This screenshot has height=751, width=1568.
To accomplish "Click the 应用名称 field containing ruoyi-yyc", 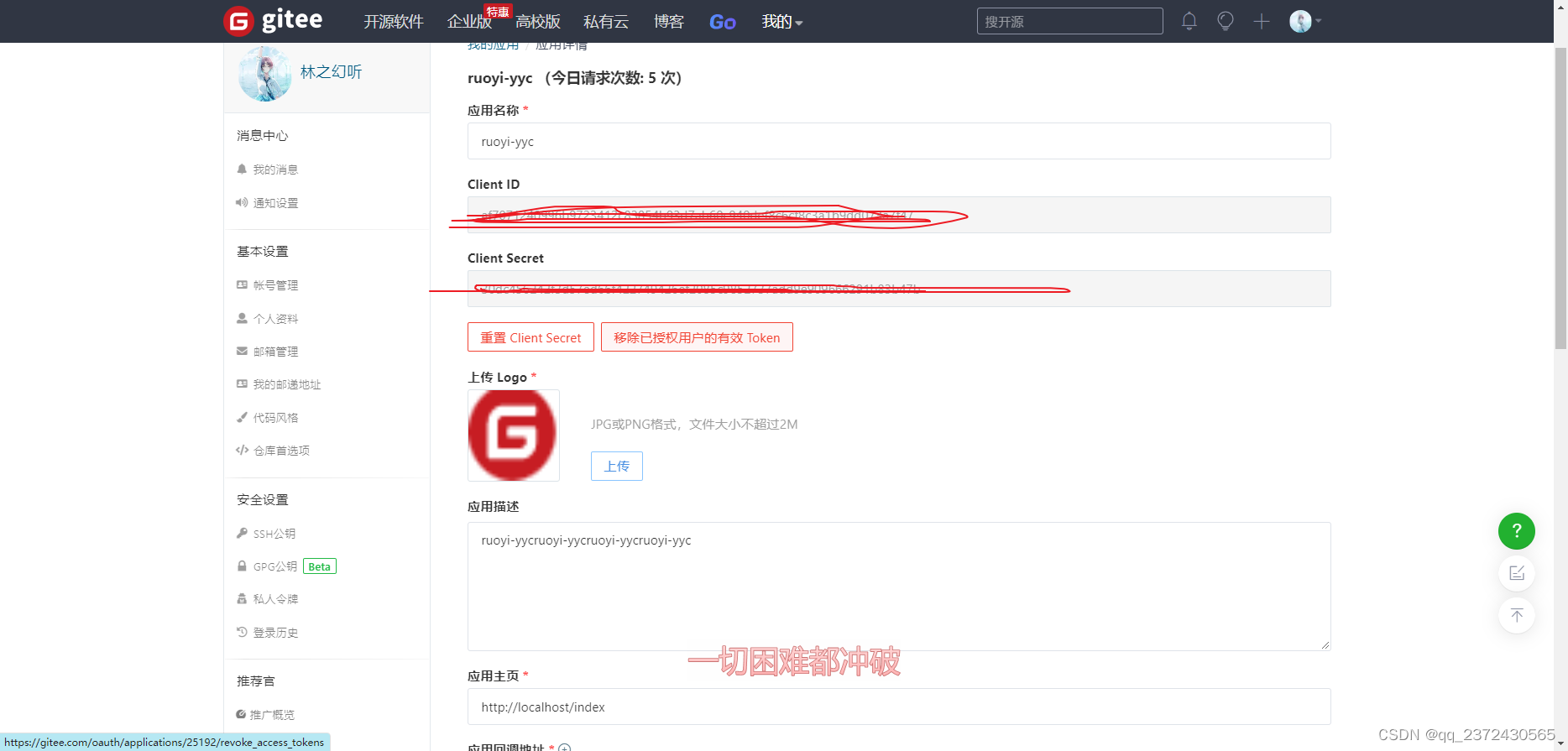I will pos(899,141).
